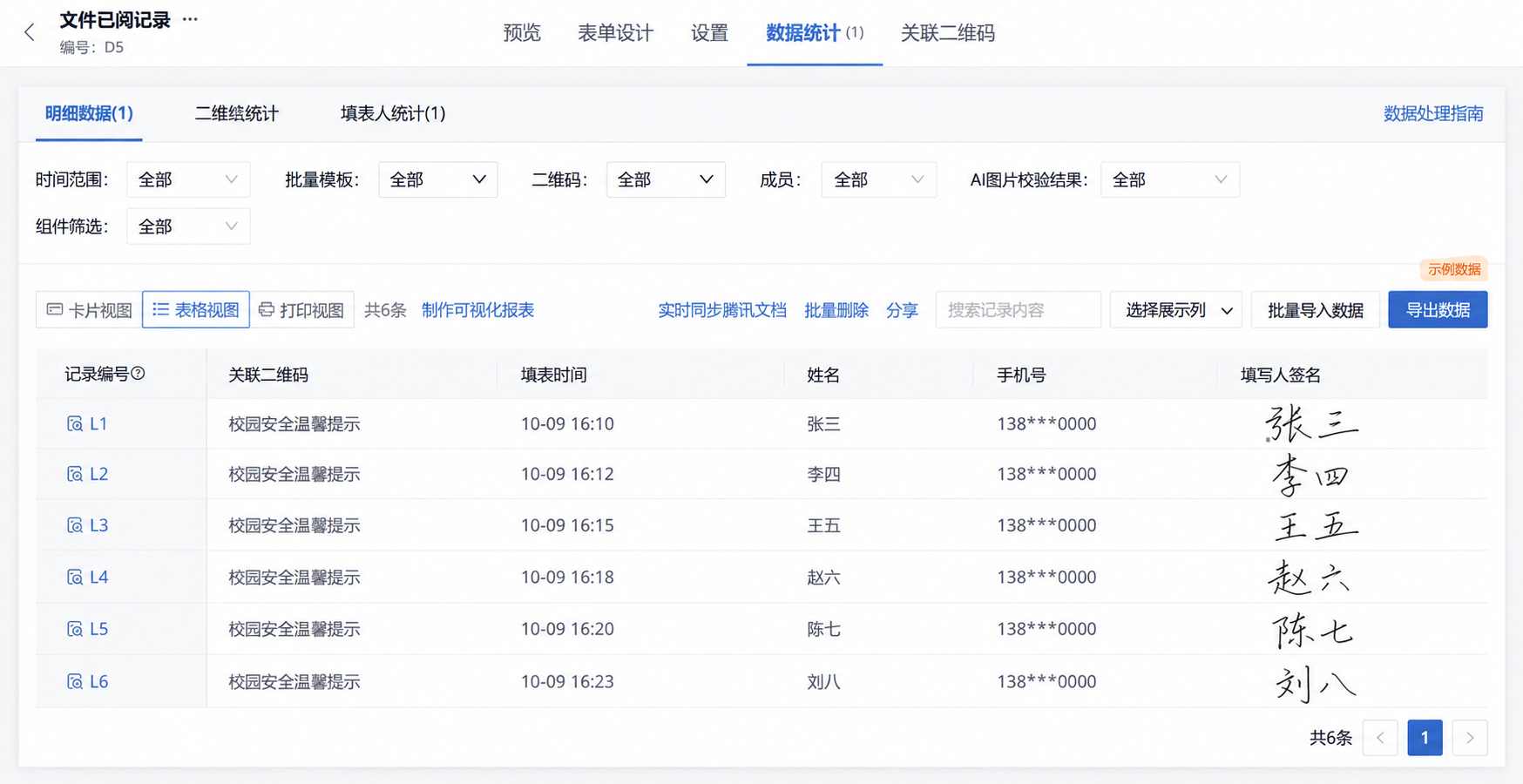Click 批量删除 link
The width and height of the screenshot is (1523, 784).
(836, 310)
